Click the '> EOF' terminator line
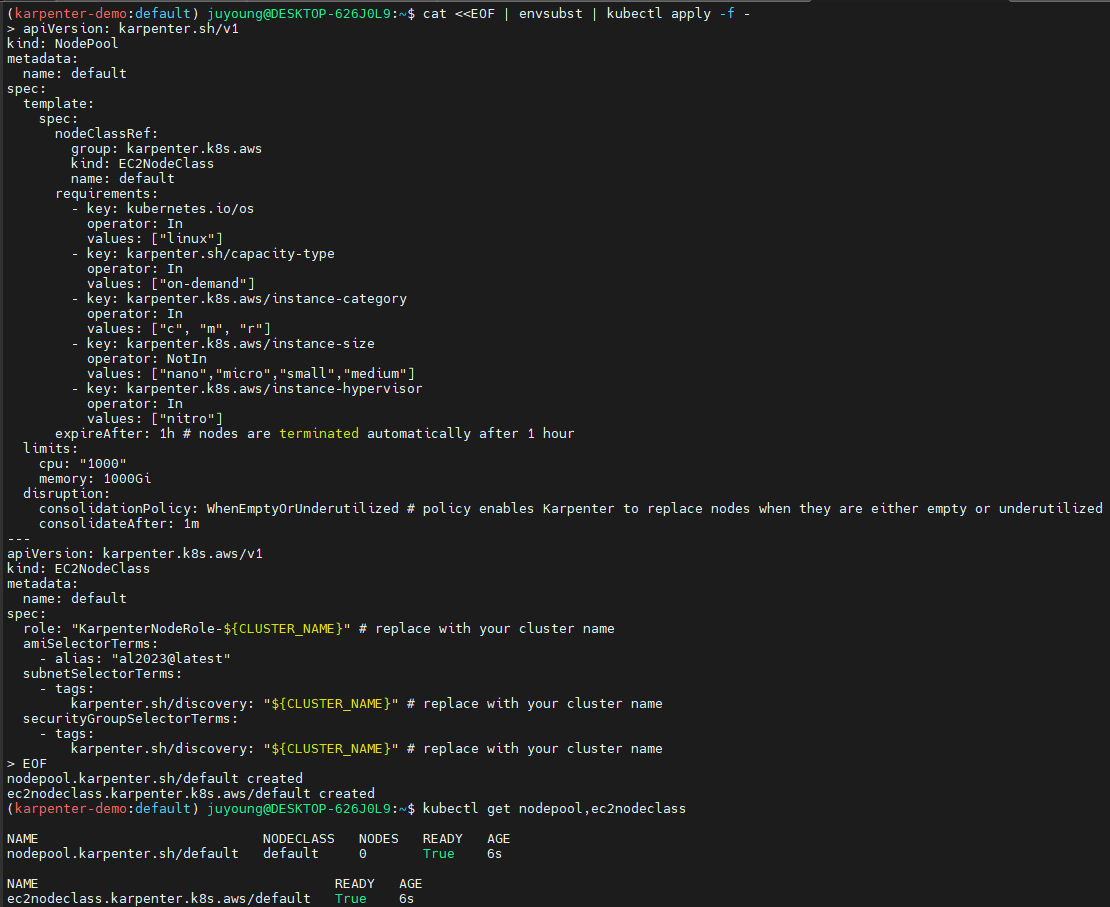Screen dimensions: 1110x907 pyautogui.click(x=27, y=764)
